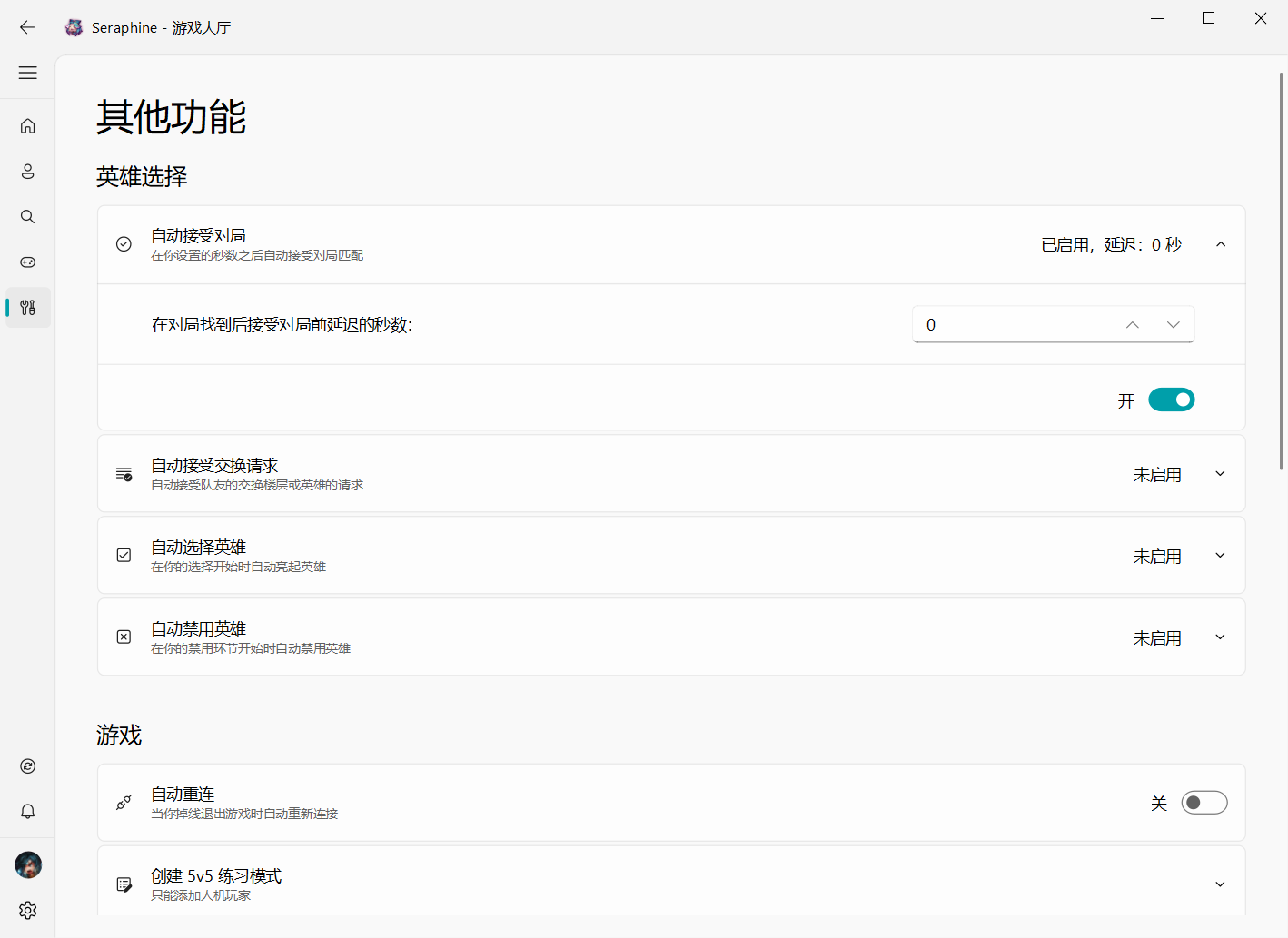
Task: Select the wrench tools settings icon
Action: [27, 307]
